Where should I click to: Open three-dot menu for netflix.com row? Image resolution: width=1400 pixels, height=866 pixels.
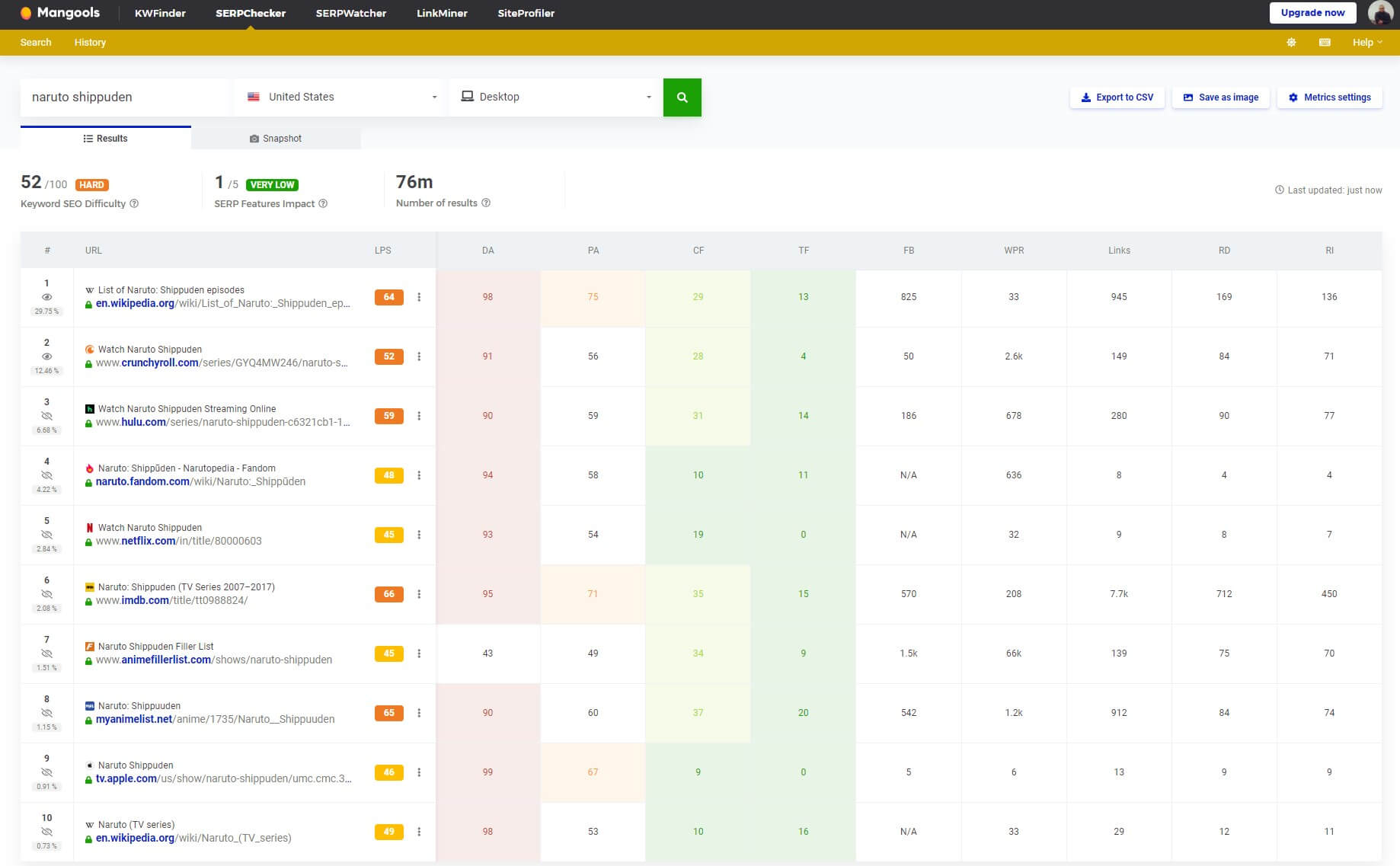[419, 535]
